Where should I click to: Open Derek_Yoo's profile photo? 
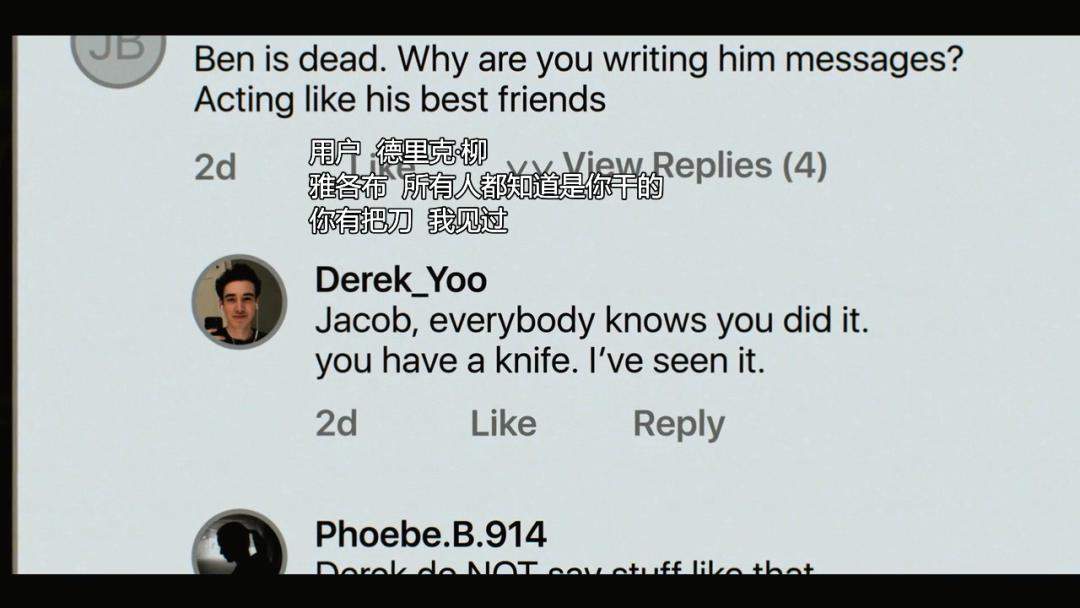pos(239,302)
